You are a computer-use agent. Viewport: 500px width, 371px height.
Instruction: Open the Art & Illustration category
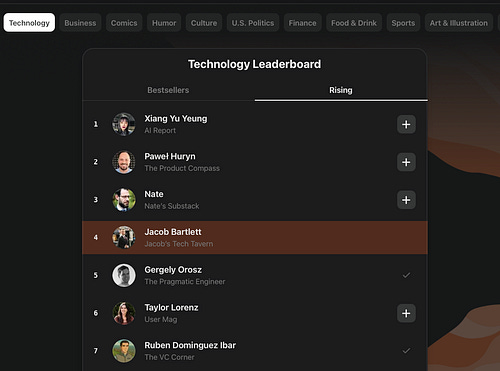coord(459,23)
